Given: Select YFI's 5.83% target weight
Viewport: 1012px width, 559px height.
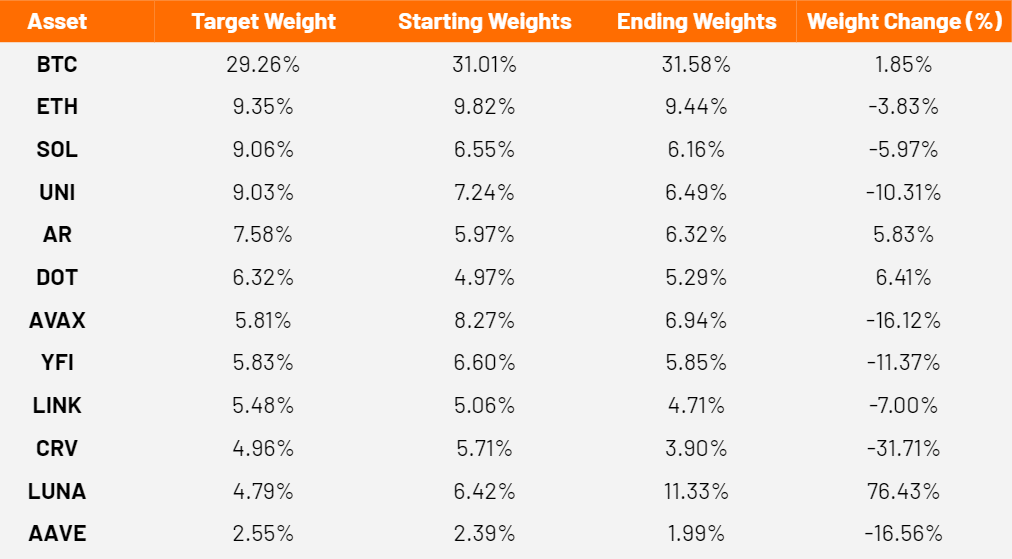Looking at the screenshot, I should [263, 363].
